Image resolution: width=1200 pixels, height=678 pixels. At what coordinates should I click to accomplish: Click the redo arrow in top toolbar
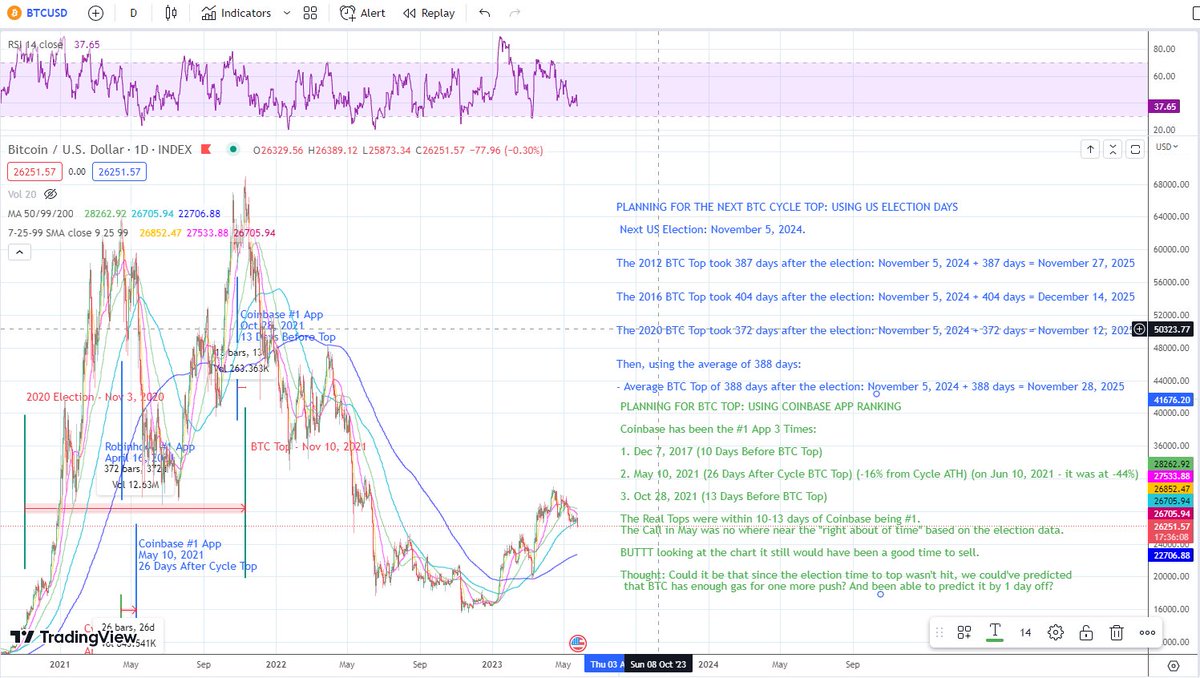click(515, 13)
